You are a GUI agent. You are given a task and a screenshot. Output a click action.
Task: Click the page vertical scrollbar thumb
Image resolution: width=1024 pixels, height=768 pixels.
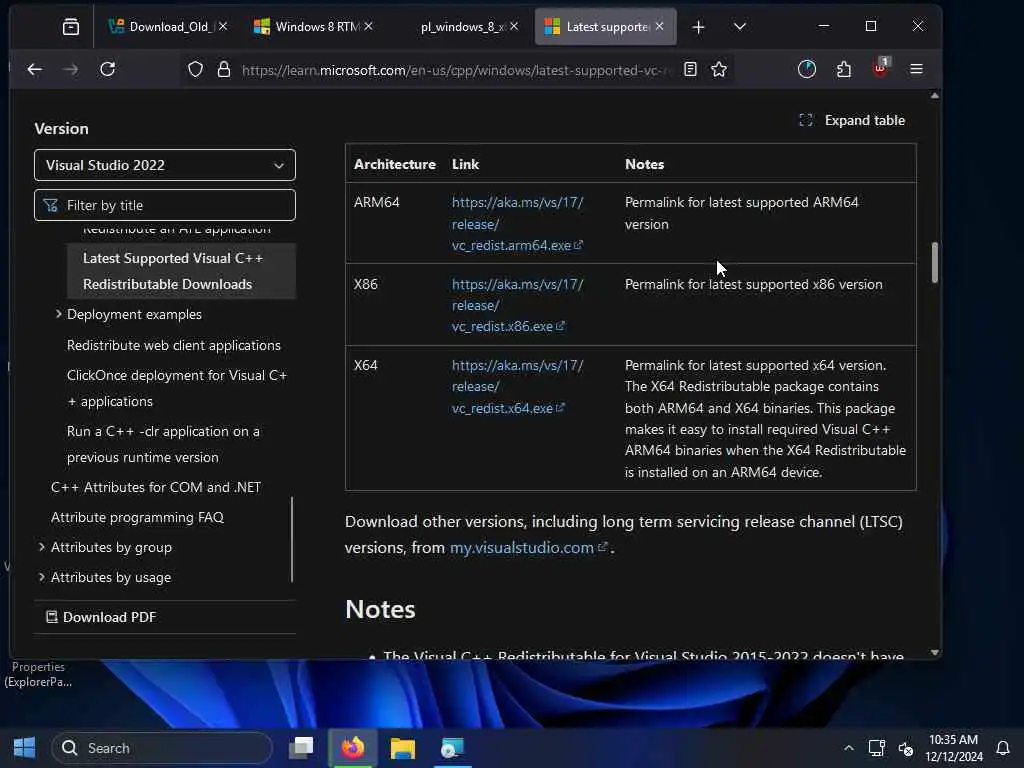[x=935, y=263]
